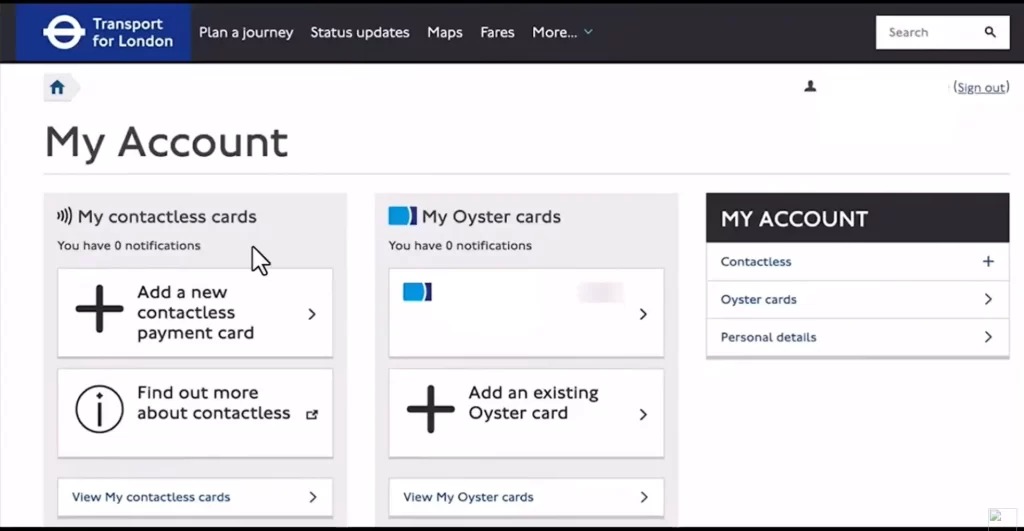Go to the home breadcrumb icon
1024x531 pixels.
(57, 87)
